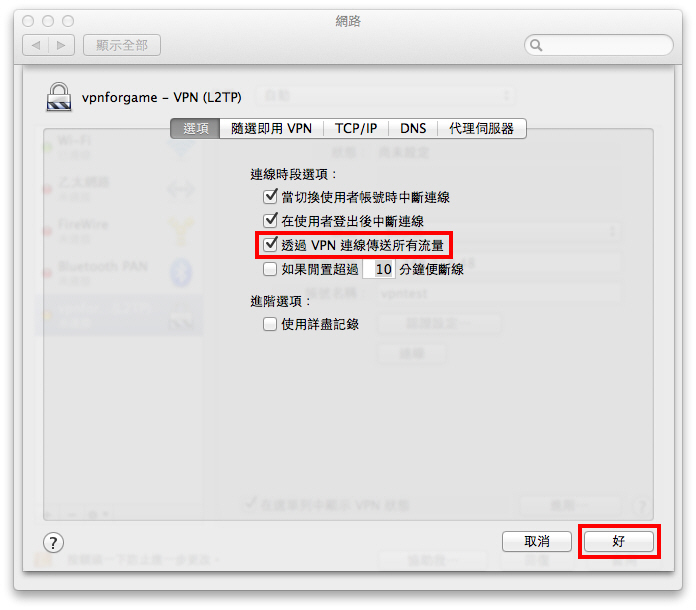Switch to 隨選即用 VPN tab
696x610 pixels.
click(x=271, y=128)
